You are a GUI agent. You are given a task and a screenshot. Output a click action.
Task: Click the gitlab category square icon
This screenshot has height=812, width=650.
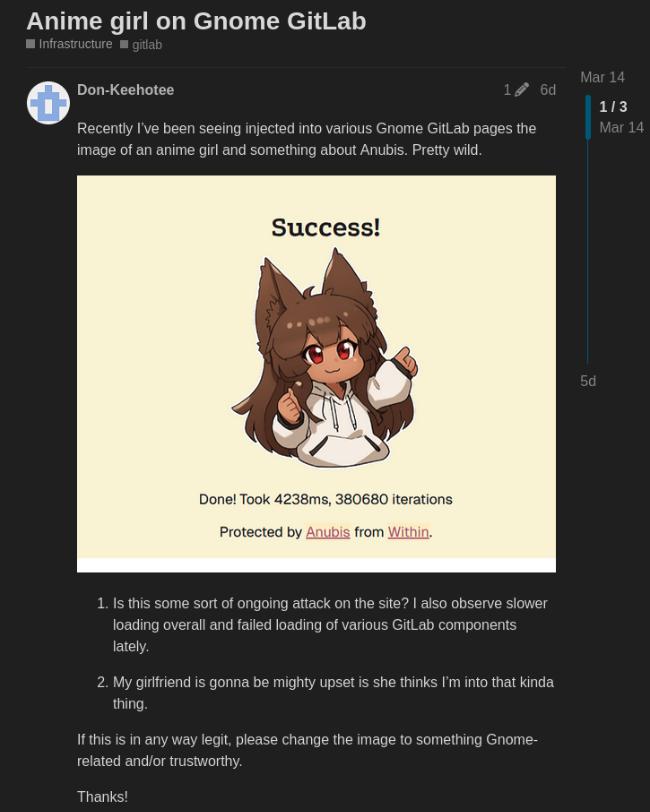click(x=124, y=44)
